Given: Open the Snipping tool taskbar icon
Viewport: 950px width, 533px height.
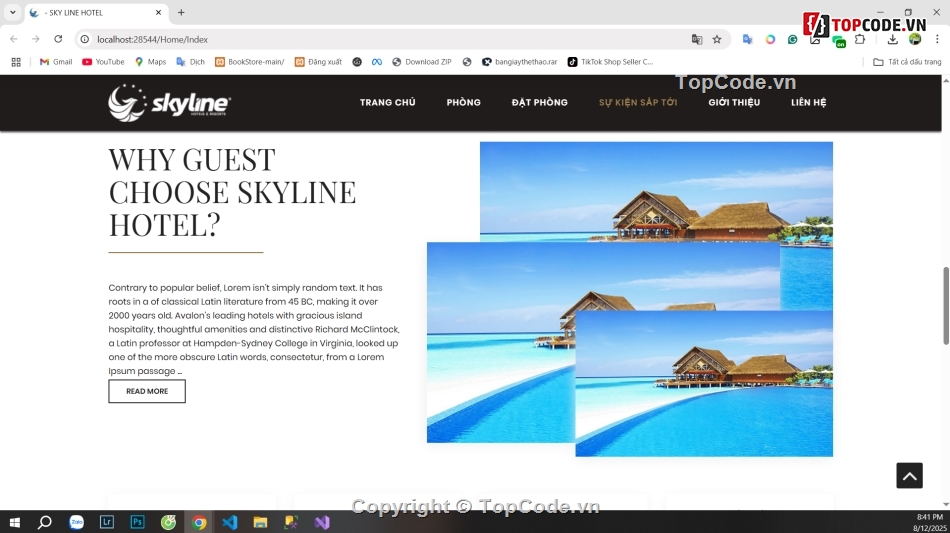Looking at the screenshot, I should pyautogui.click(x=291, y=522).
